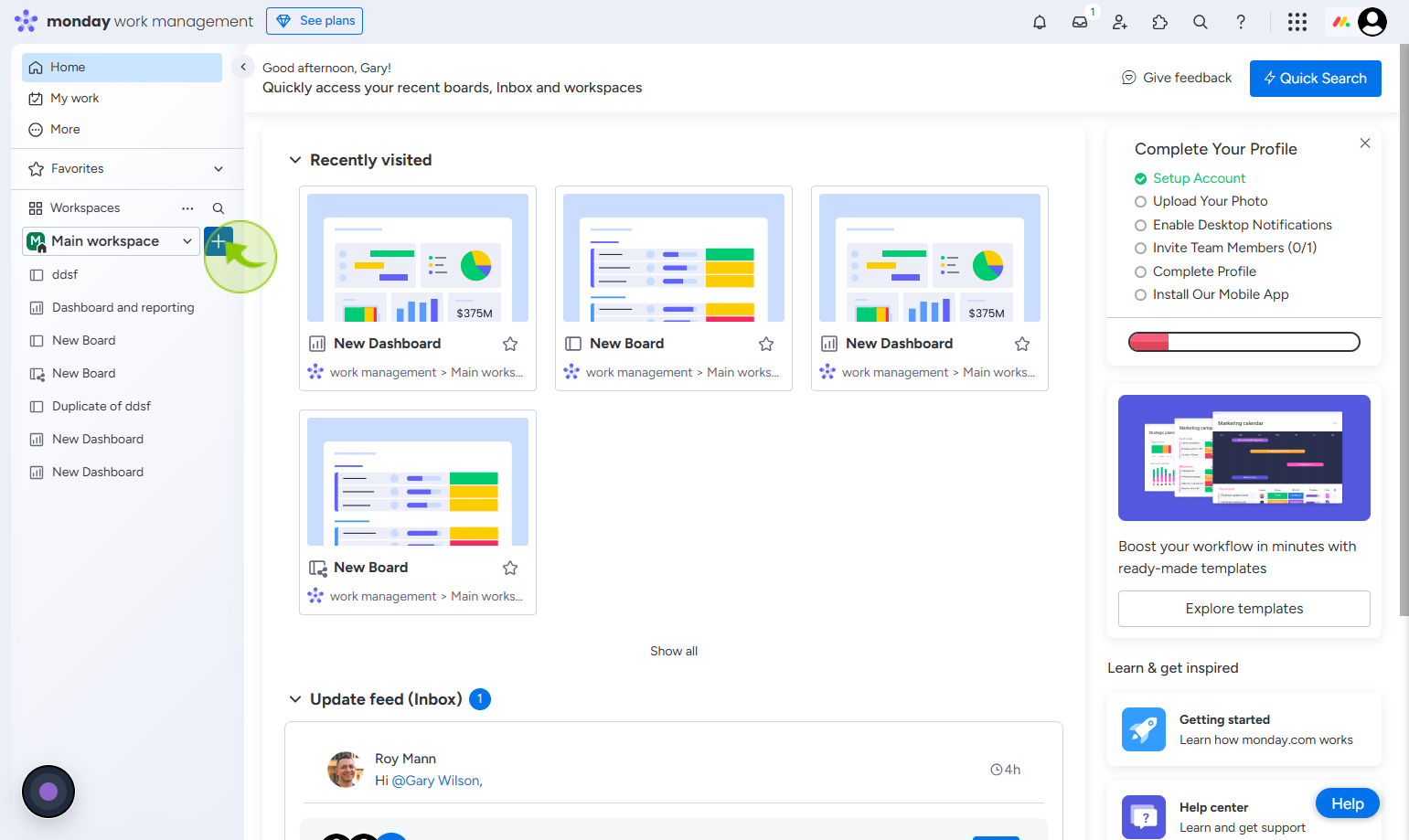Image resolution: width=1409 pixels, height=840 pixels.
Task: Search within workspaces magnifier icon
Action: click(x=219, y=208)
